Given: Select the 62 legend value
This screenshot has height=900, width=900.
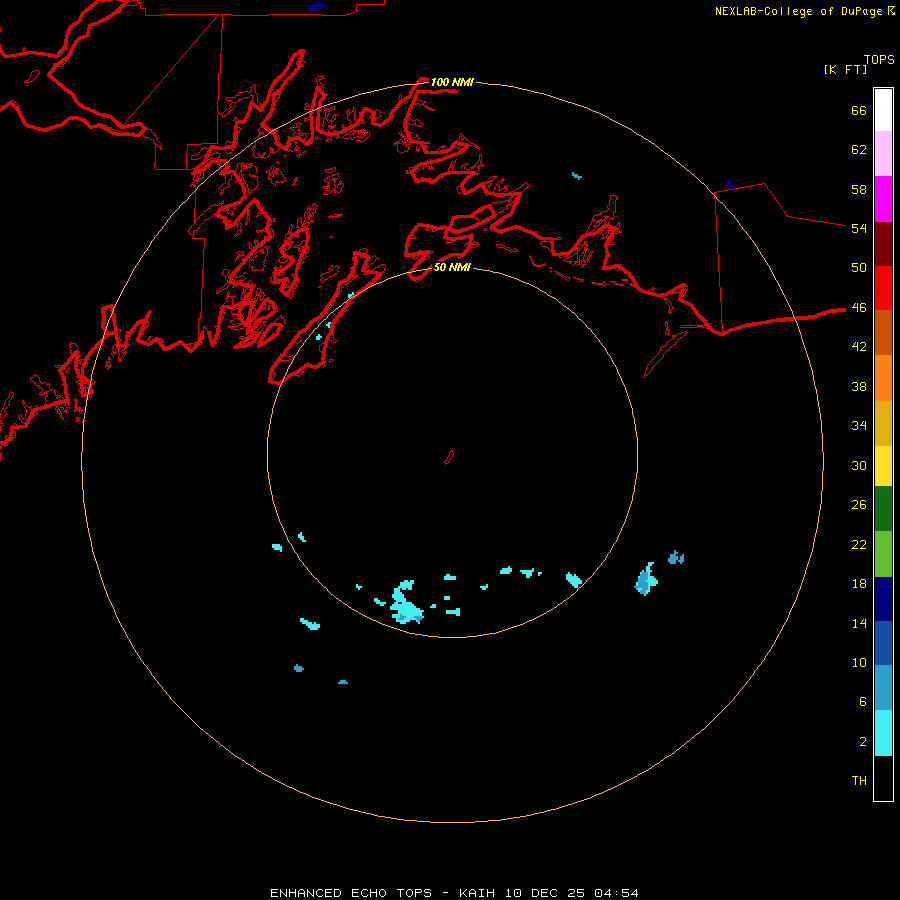Looking at the screenshot, I should coord(859,150).
